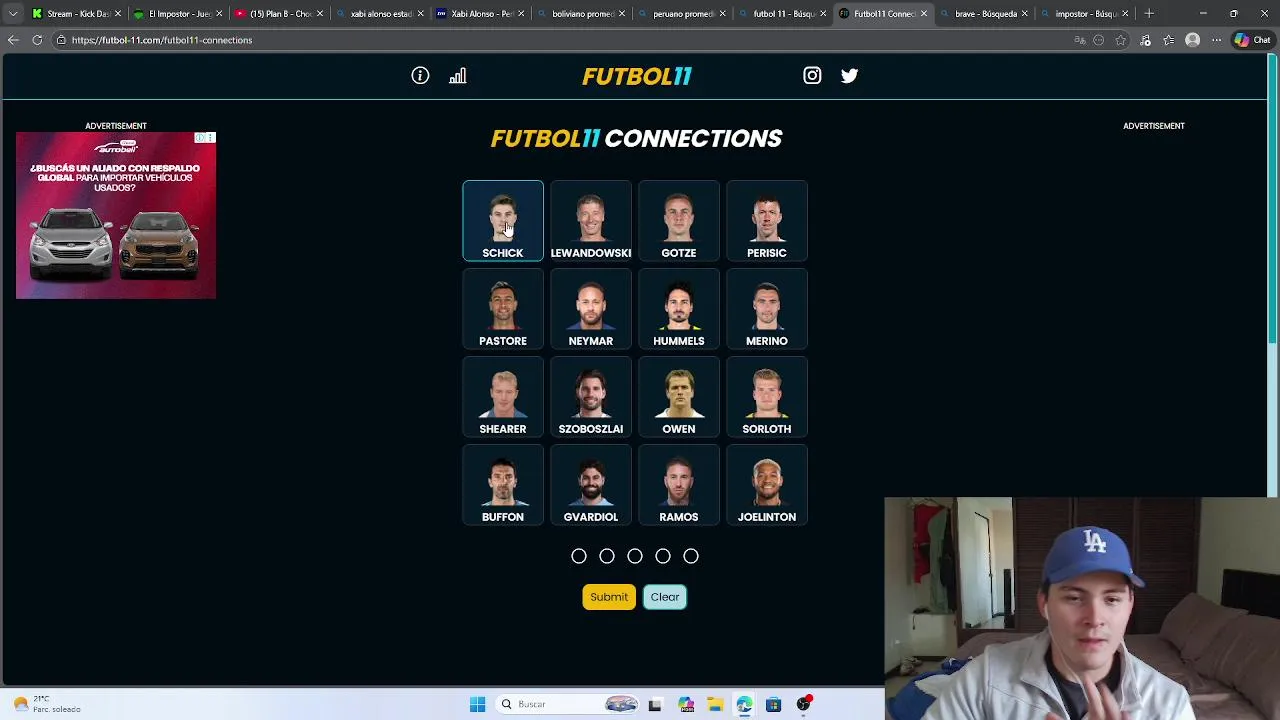
Task: Select the Shearer player card
Action: pyautogui.click(x=503, y=397)
